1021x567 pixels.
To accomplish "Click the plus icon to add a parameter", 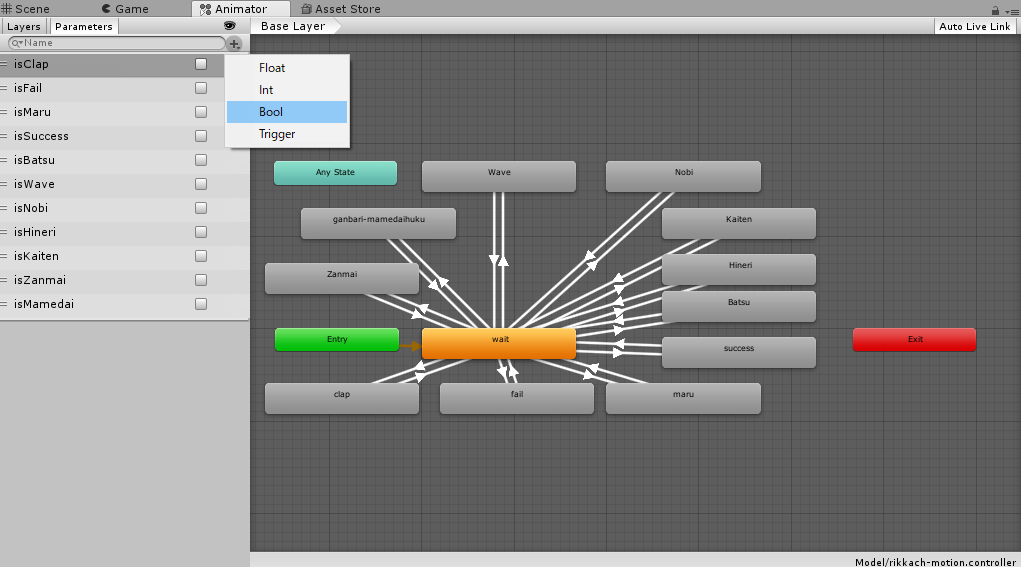I will [x=234, y=44].
